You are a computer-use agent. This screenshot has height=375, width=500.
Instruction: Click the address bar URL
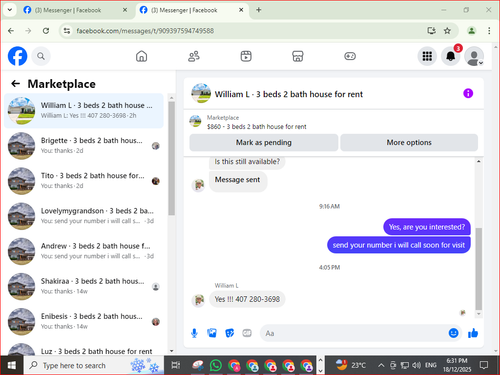coord(145,31)
